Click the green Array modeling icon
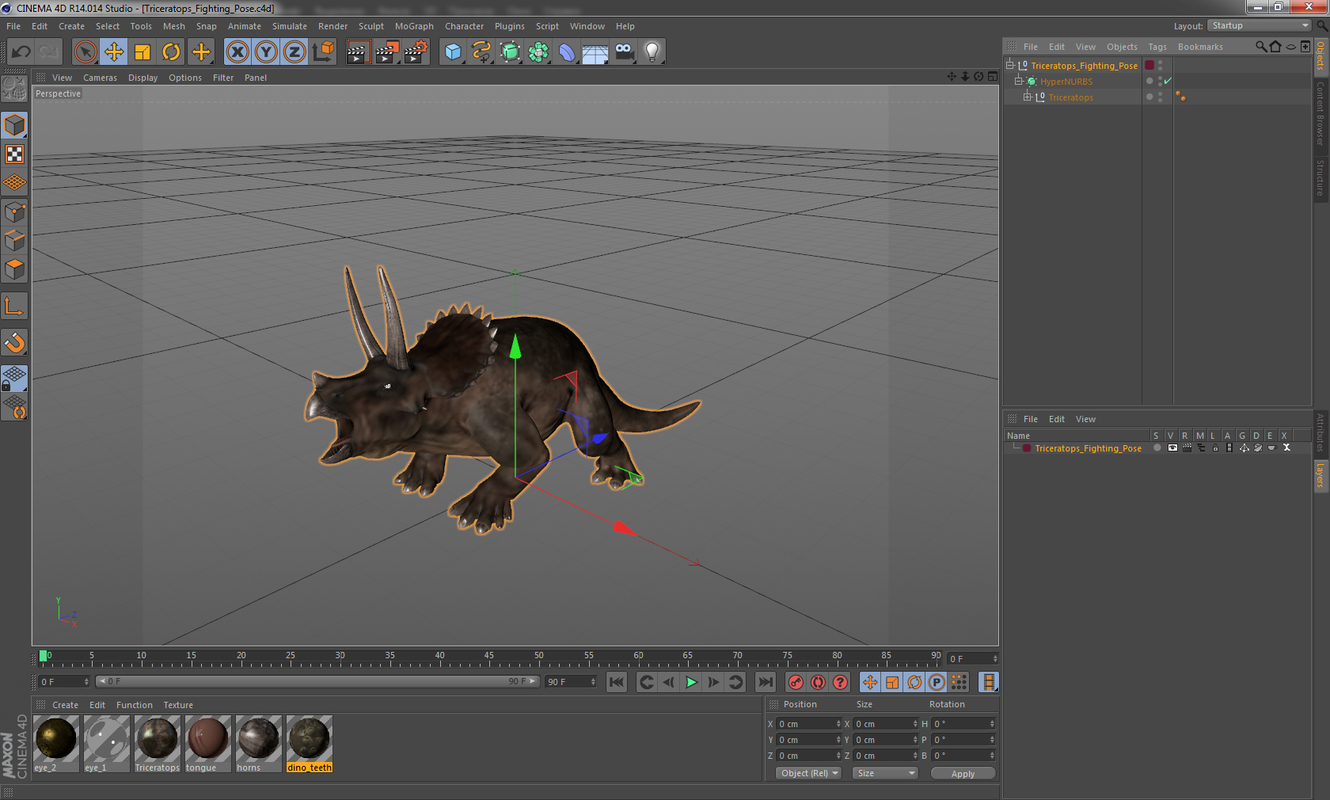This screenshot has height=800, width=1330. (539, 51)
